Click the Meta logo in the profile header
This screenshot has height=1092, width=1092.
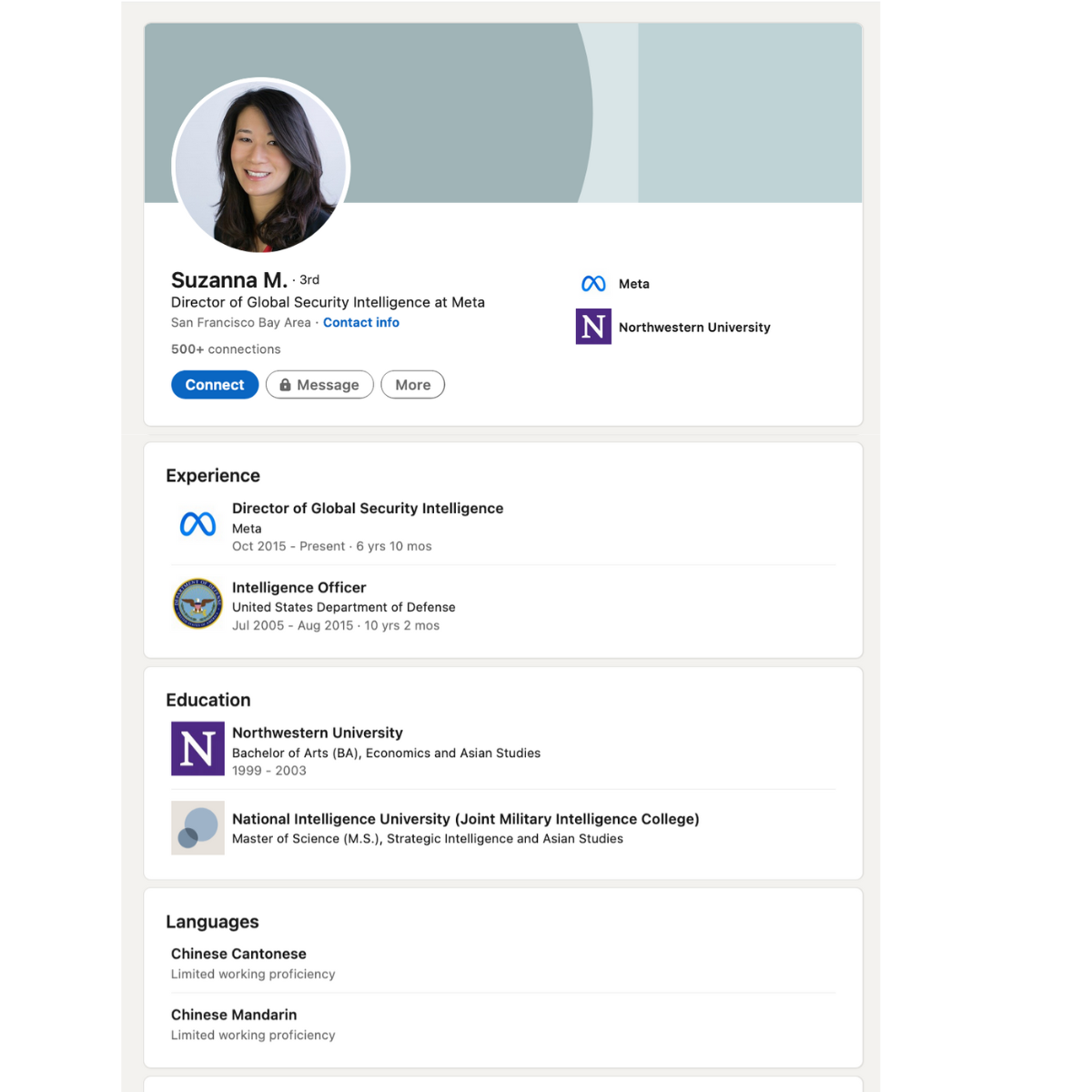tap(593, 284)
